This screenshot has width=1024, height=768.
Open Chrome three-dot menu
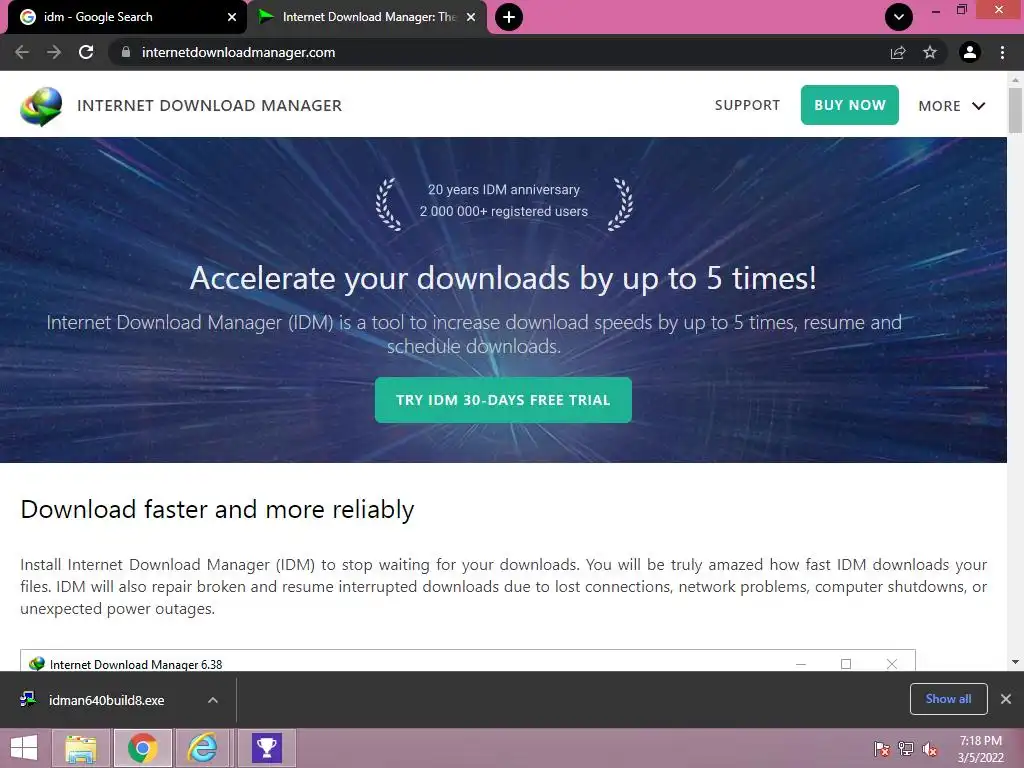tap(1002, 52)
